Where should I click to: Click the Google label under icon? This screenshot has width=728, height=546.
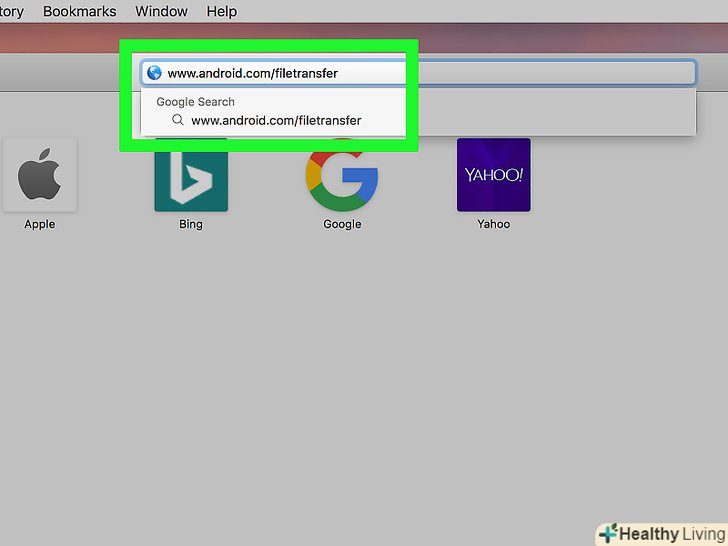pos(342,224)
